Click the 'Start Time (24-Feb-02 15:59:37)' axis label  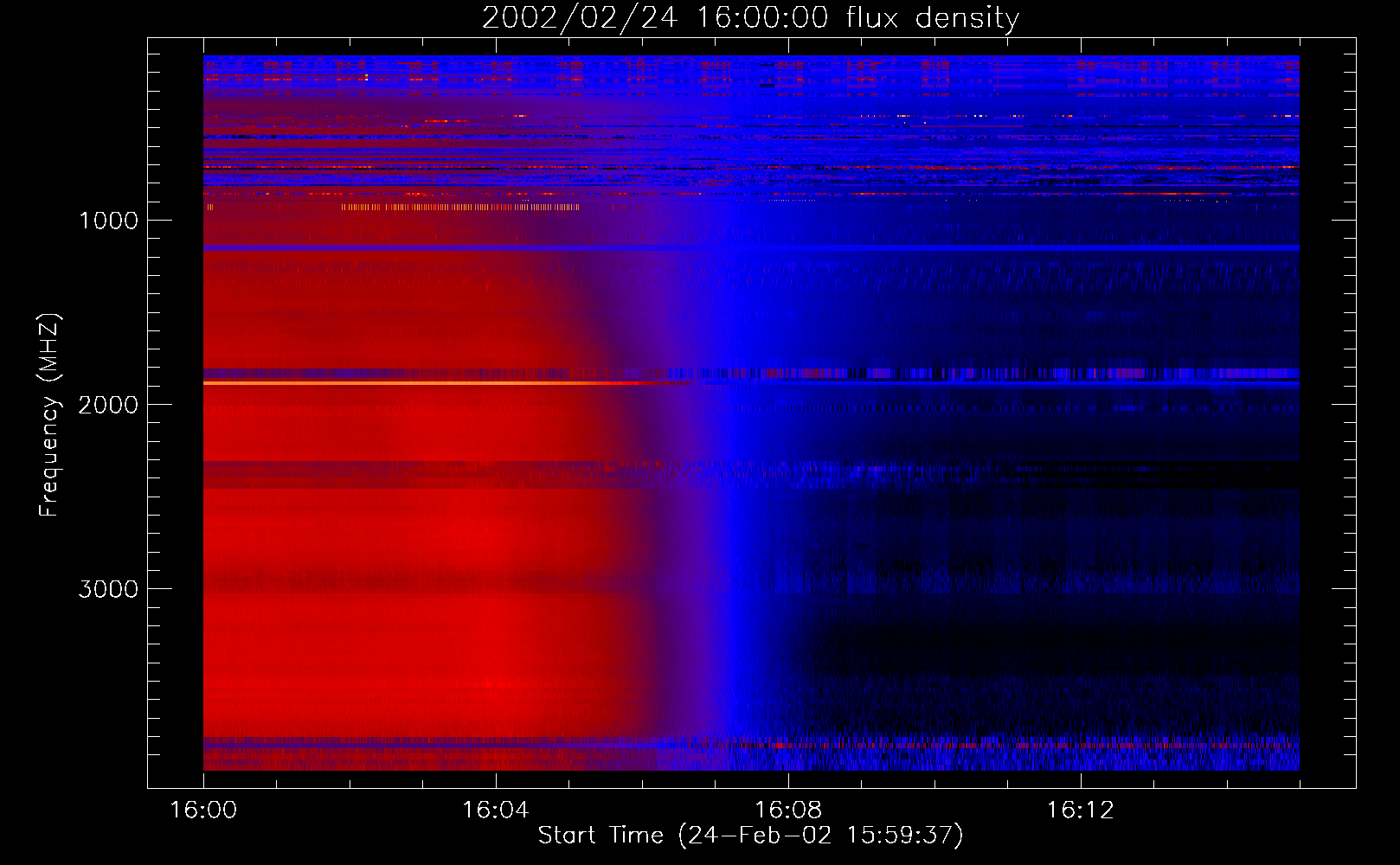point(750,836)
